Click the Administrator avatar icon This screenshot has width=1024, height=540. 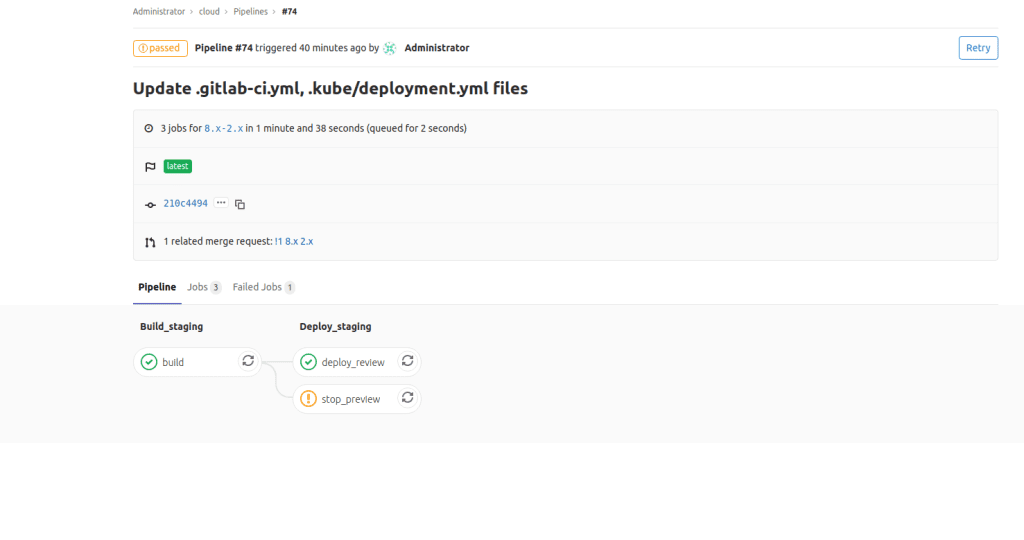[x=390, y=48]
